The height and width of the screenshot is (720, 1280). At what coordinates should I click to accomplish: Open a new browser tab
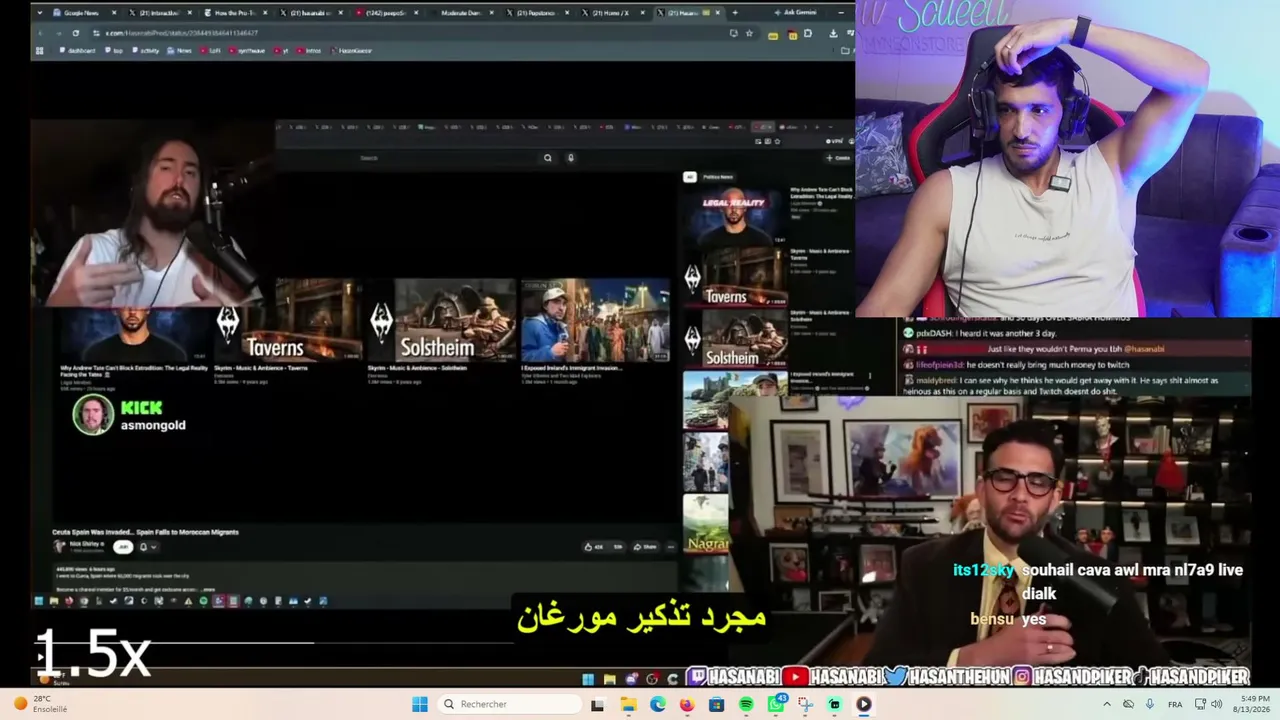coord(735,13)
